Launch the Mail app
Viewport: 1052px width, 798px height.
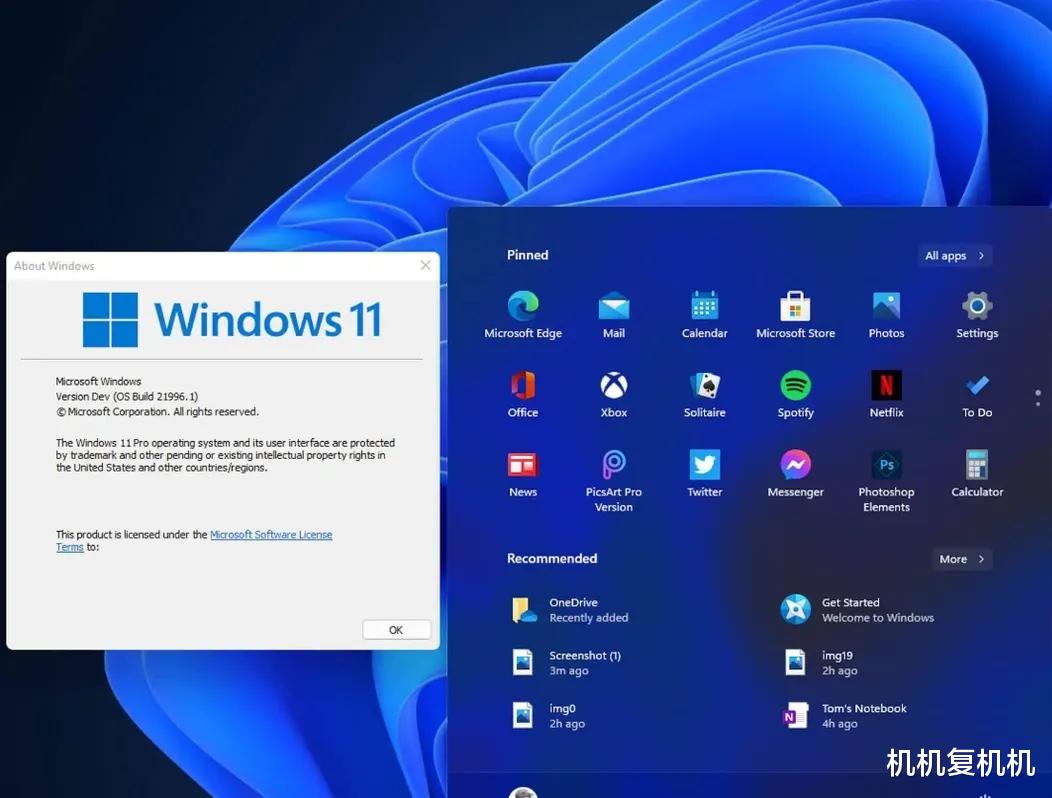(x=613, y=314)
